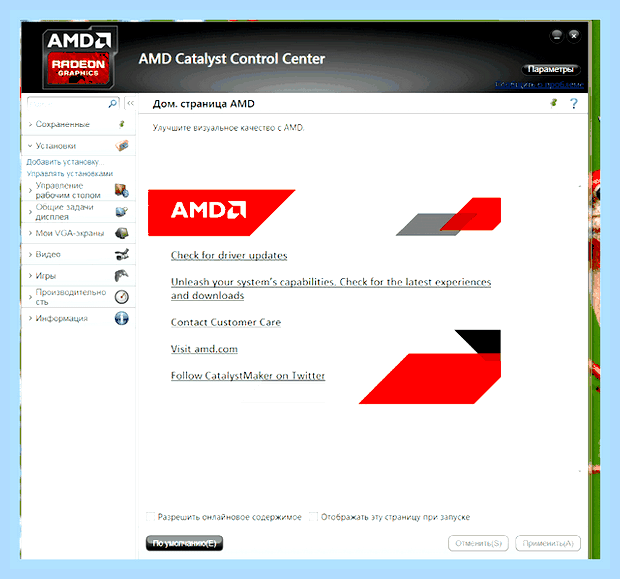
Task: Click the Отменить(S) button
Action: tap(478, 543)
